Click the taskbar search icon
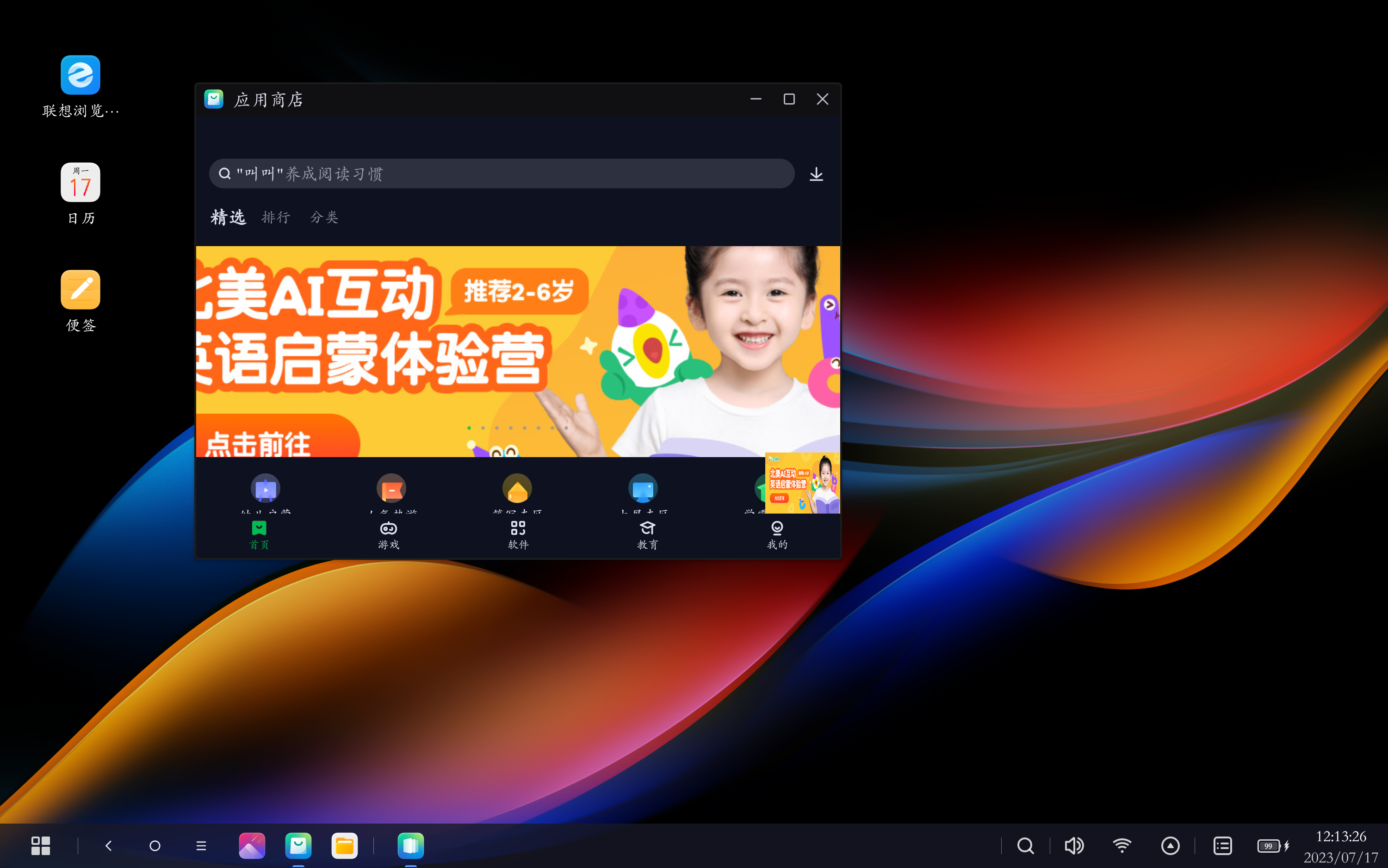Image resolution: width=1388 pixels, height=868 pixels. coord(1025,846)
